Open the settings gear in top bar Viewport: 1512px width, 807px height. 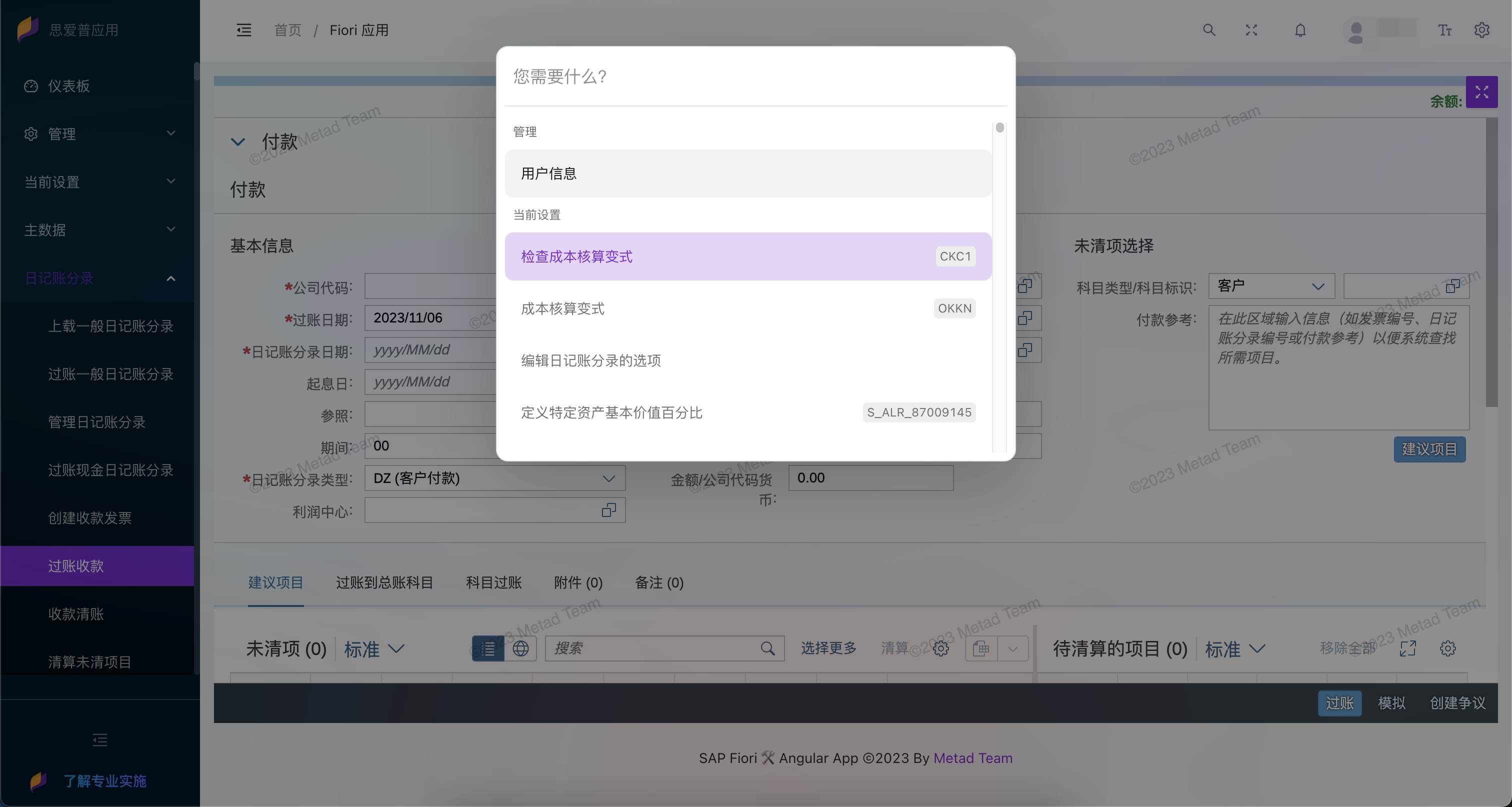(1481, 30)
